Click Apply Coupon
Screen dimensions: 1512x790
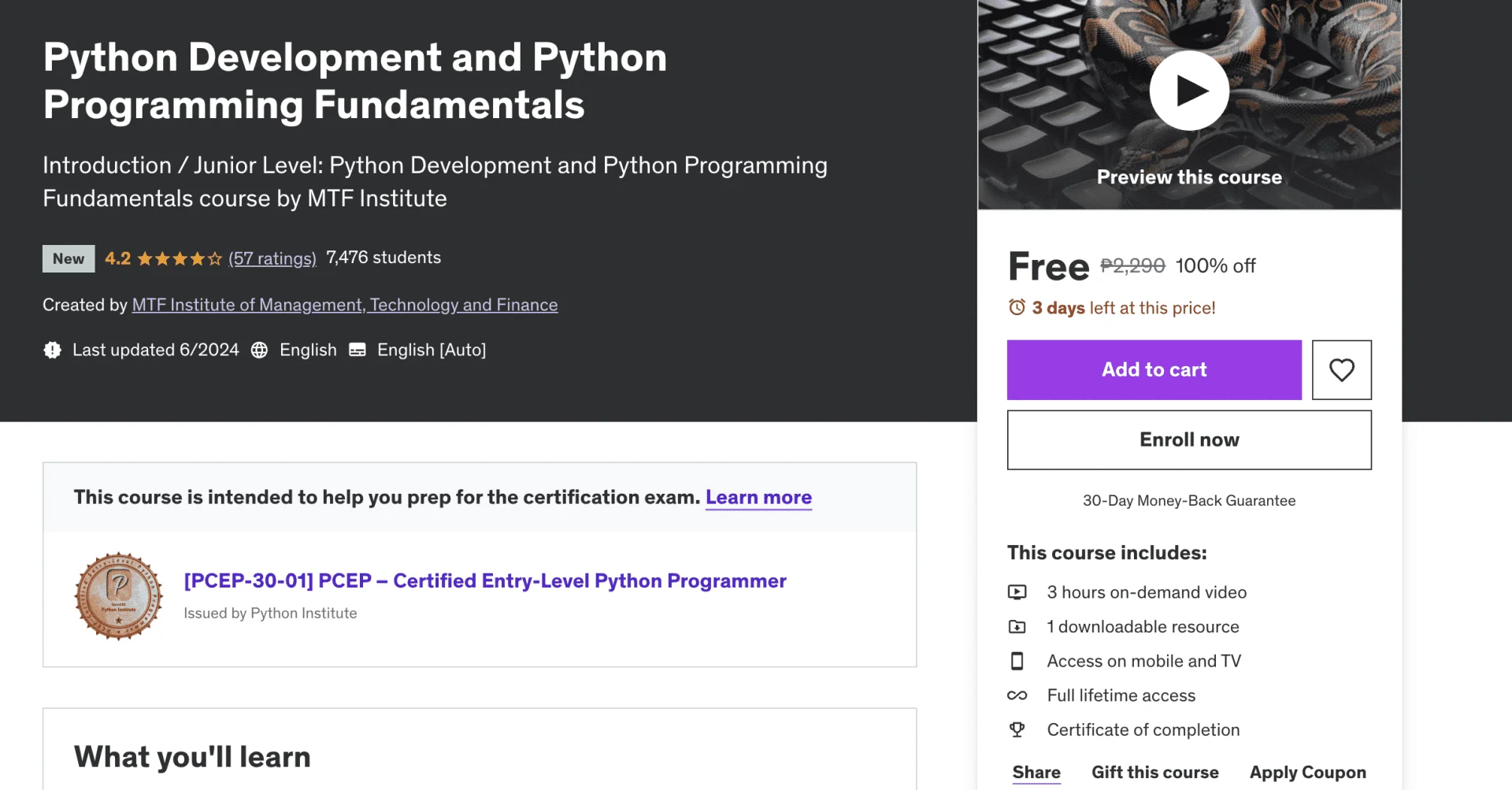point(1308,772)
